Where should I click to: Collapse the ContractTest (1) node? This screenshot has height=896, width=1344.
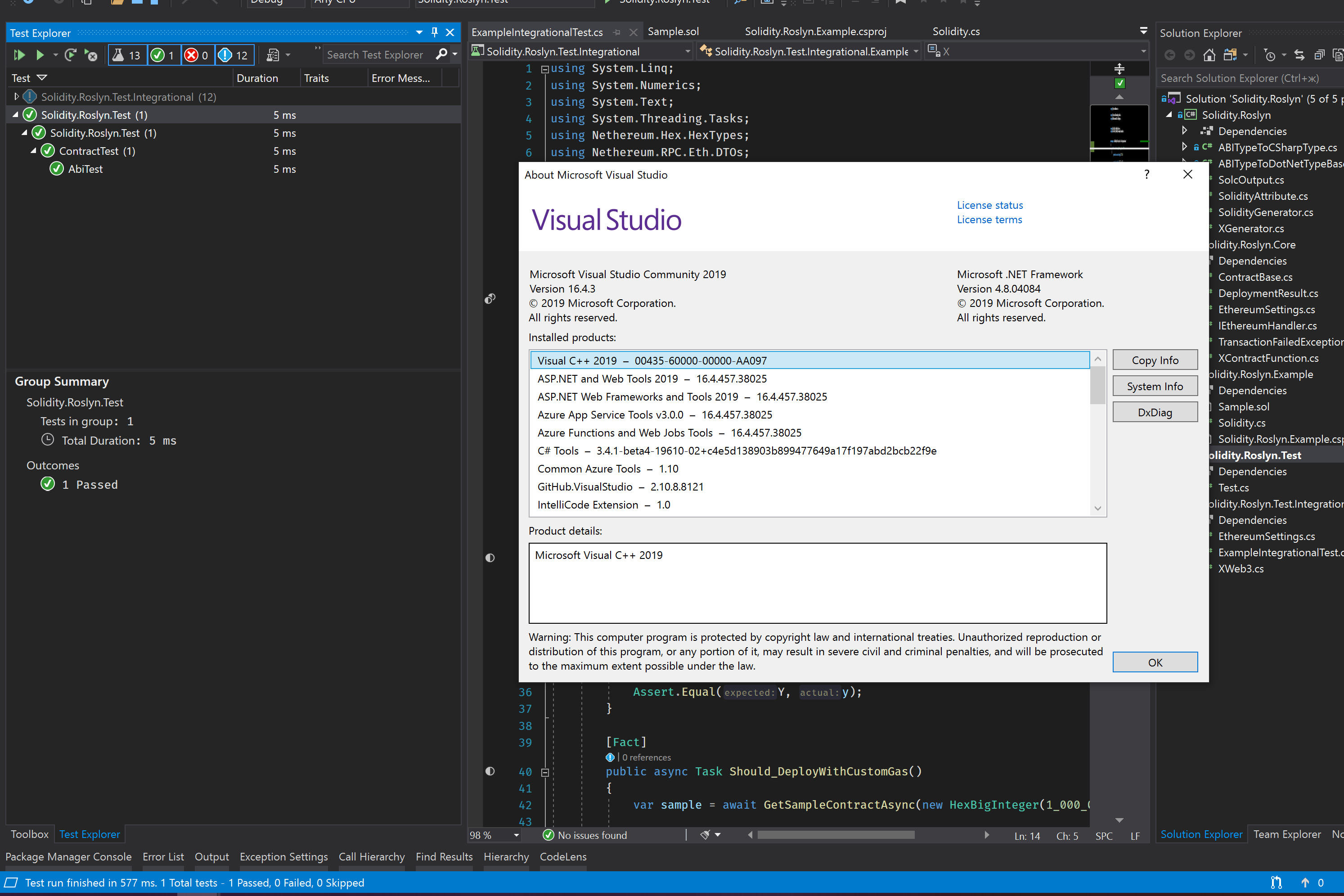[x=34, y=151]
